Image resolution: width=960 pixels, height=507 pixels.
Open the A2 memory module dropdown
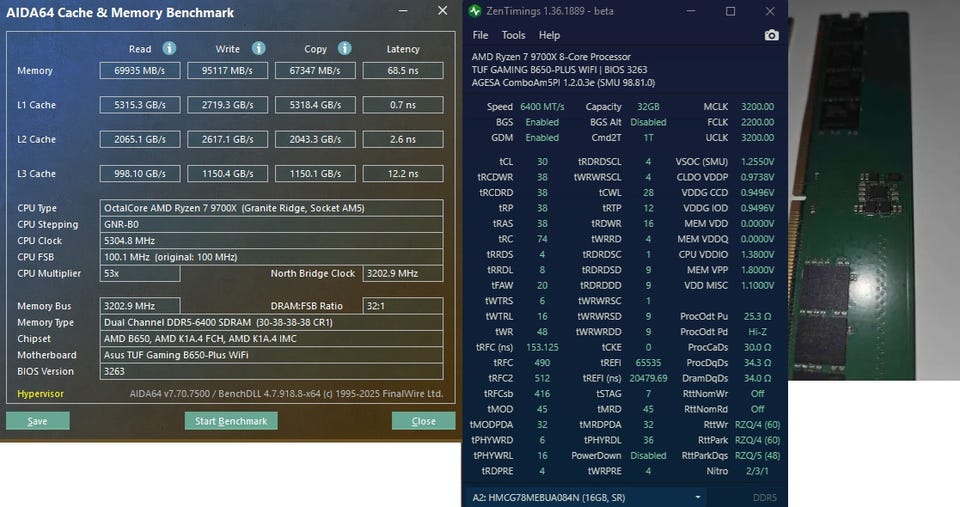(x=586, y=497)
